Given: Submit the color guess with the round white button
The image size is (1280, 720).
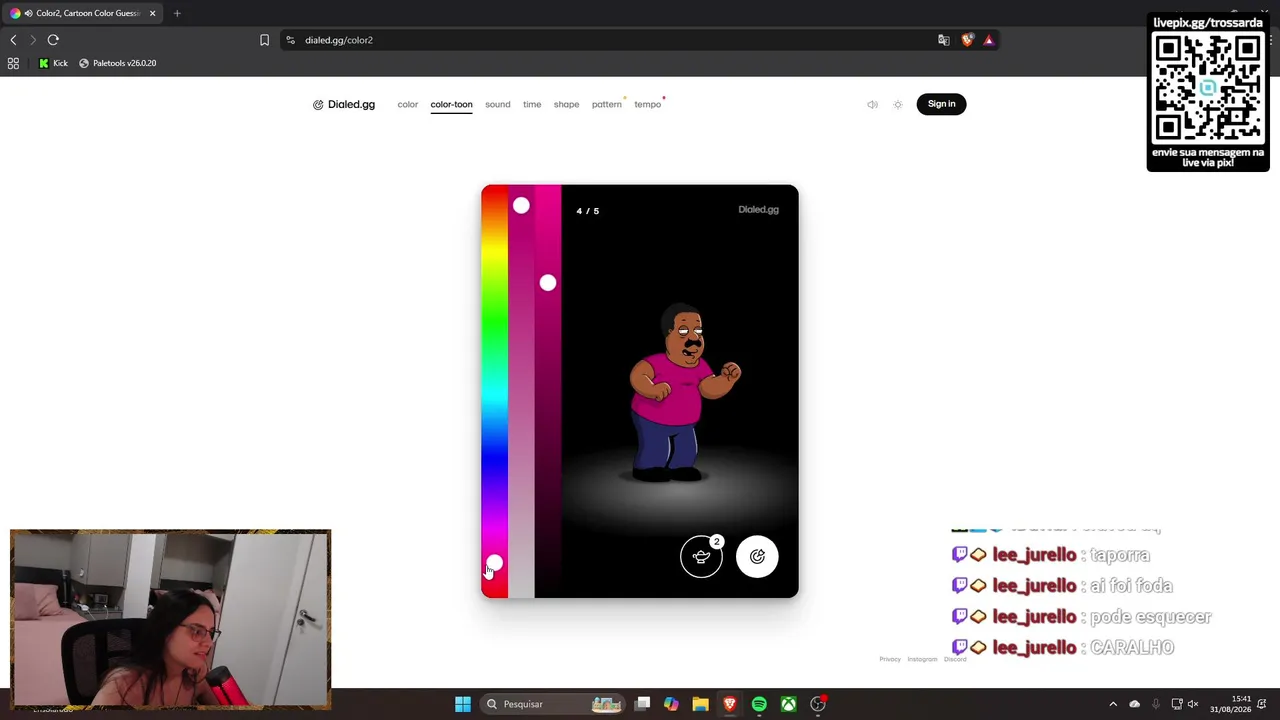Looking at the screenshot, I should pyautogui.click(x=757, y=557).
